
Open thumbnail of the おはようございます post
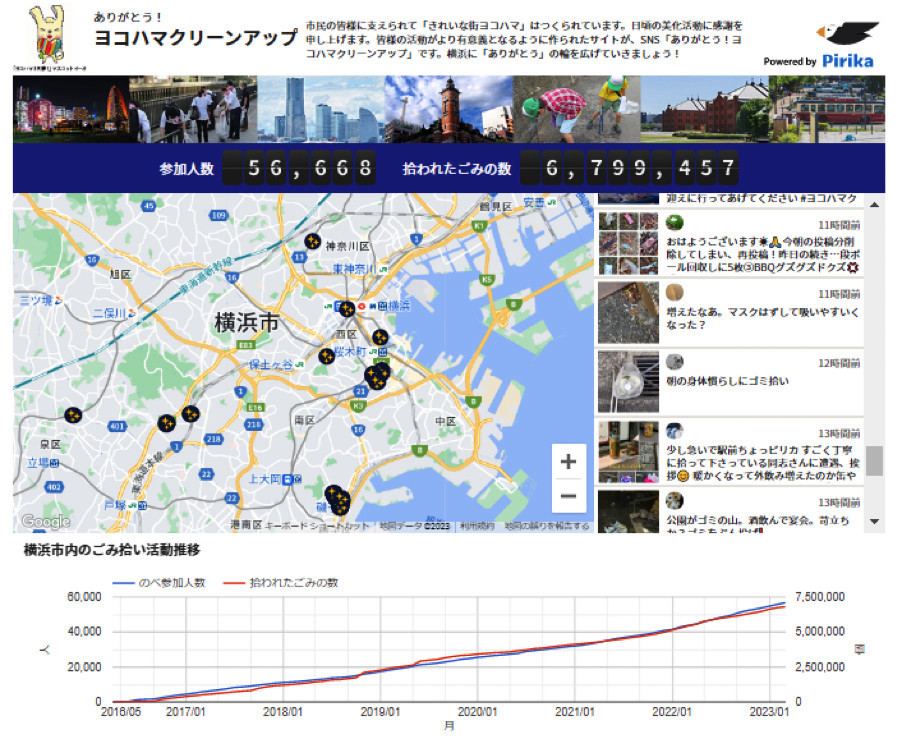point(628,243)
